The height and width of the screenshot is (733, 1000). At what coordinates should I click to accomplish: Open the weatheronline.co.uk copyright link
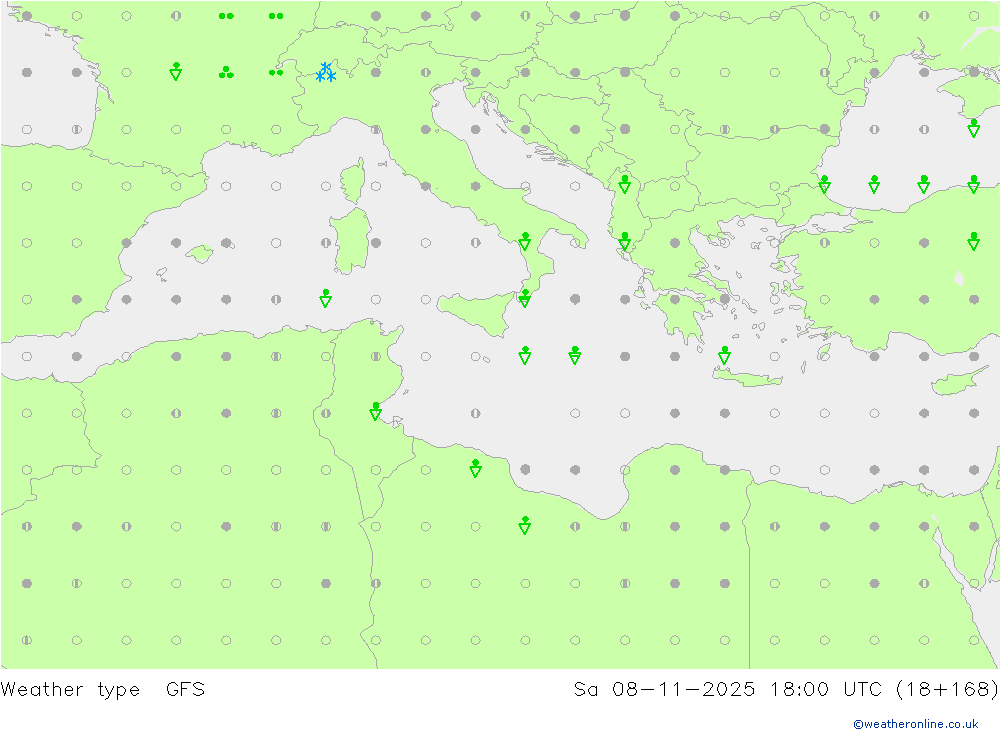[916, 724]
